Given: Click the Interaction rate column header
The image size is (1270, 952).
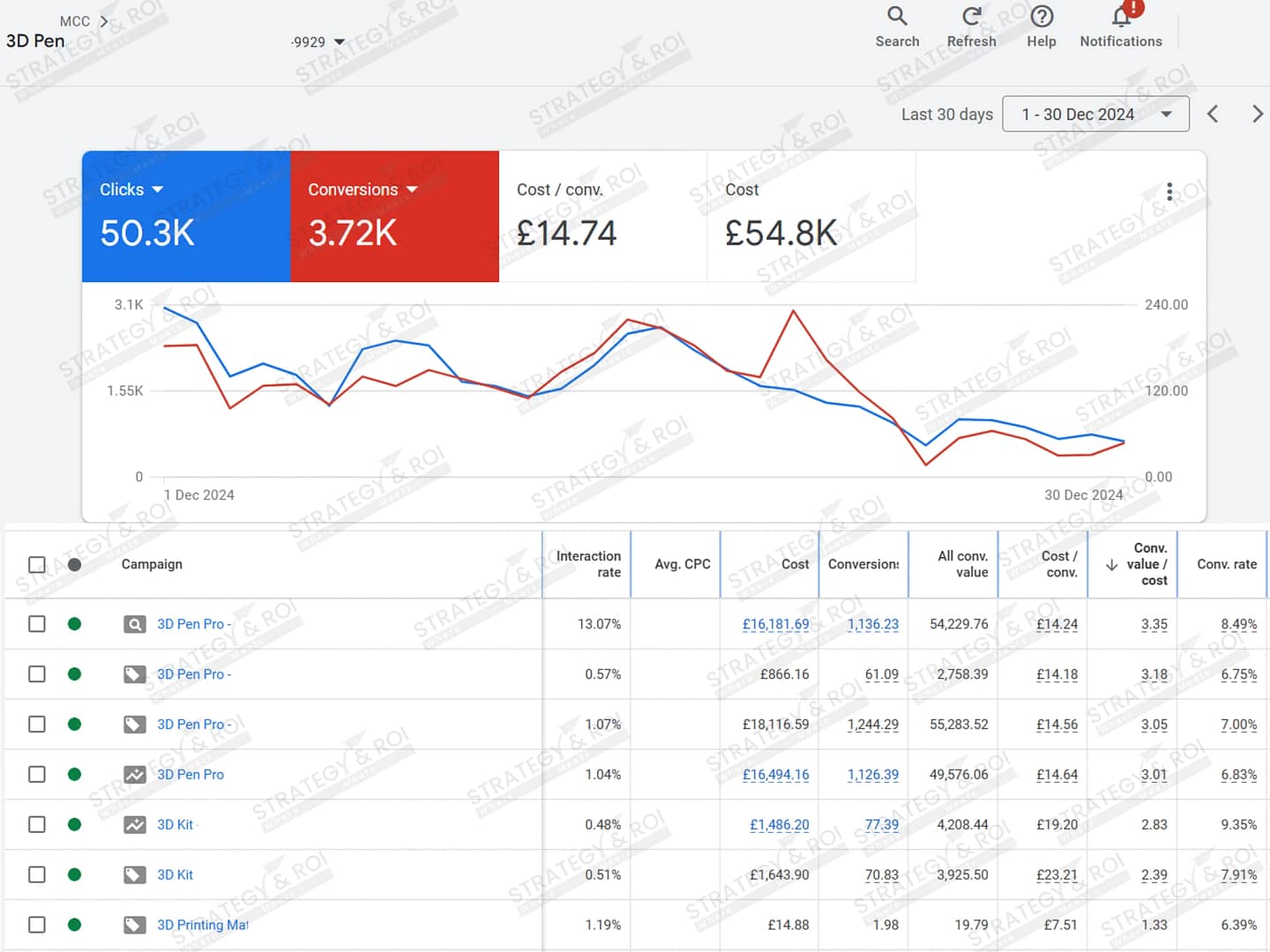Looking at the screenshot, I should click(588, 564).
